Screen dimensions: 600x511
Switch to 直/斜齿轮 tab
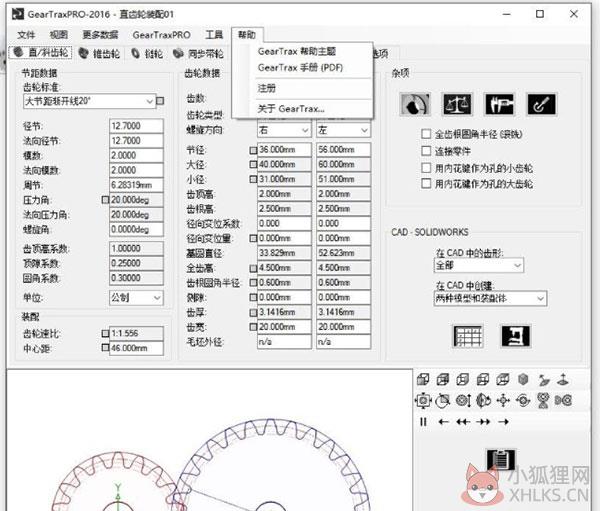tap(41, 52)
